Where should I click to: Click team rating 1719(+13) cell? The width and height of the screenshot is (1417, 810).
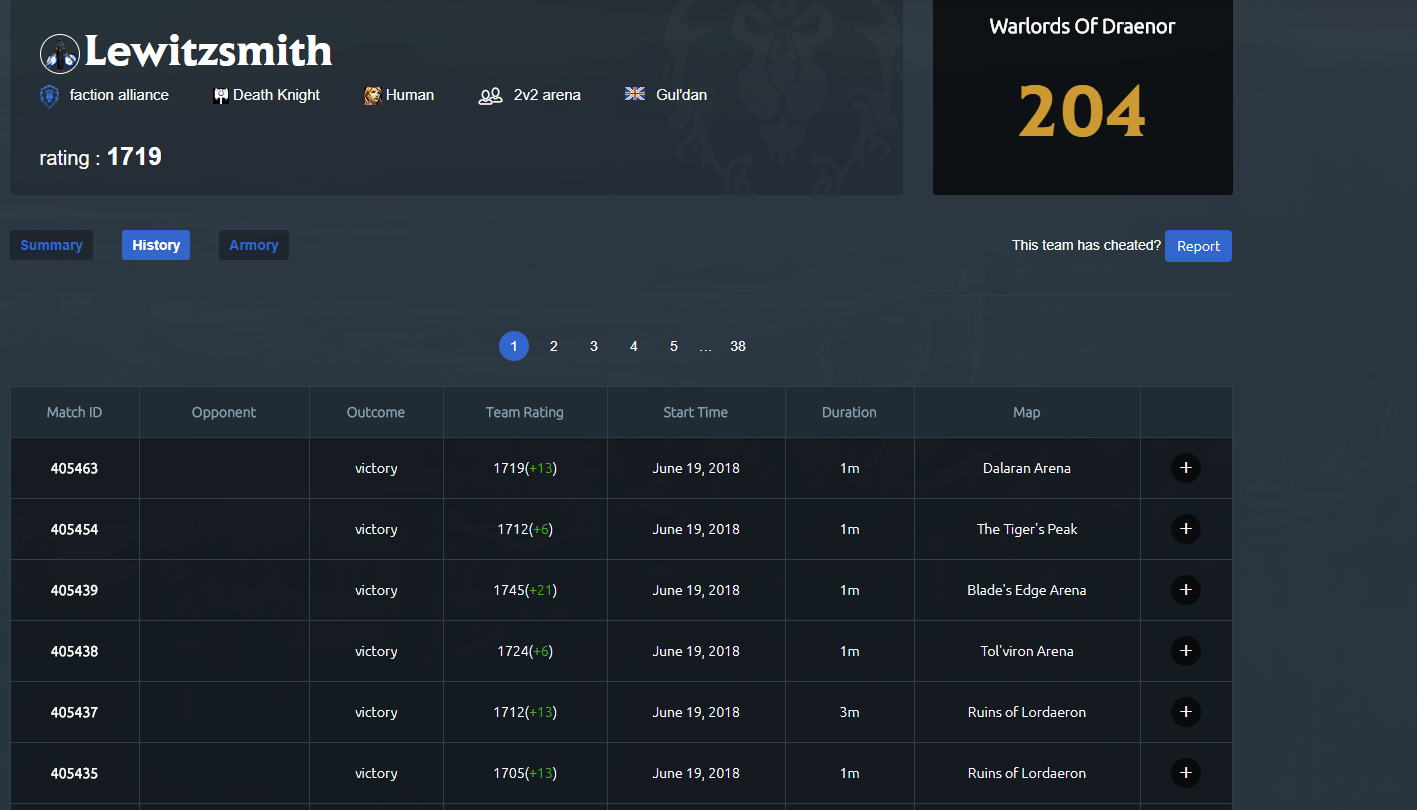(x=525, y=468)
